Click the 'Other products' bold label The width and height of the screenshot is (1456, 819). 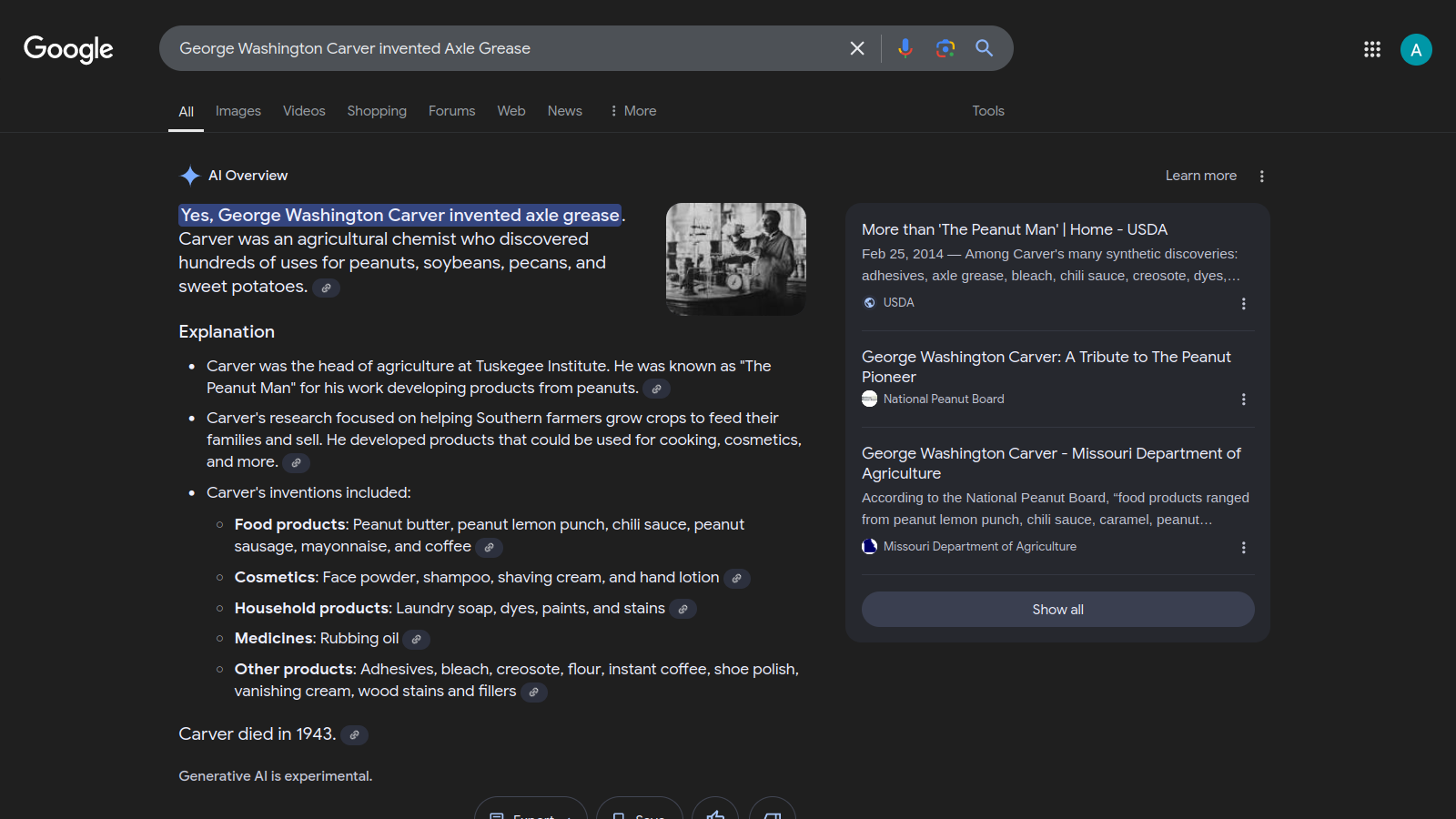click(294, 670)
